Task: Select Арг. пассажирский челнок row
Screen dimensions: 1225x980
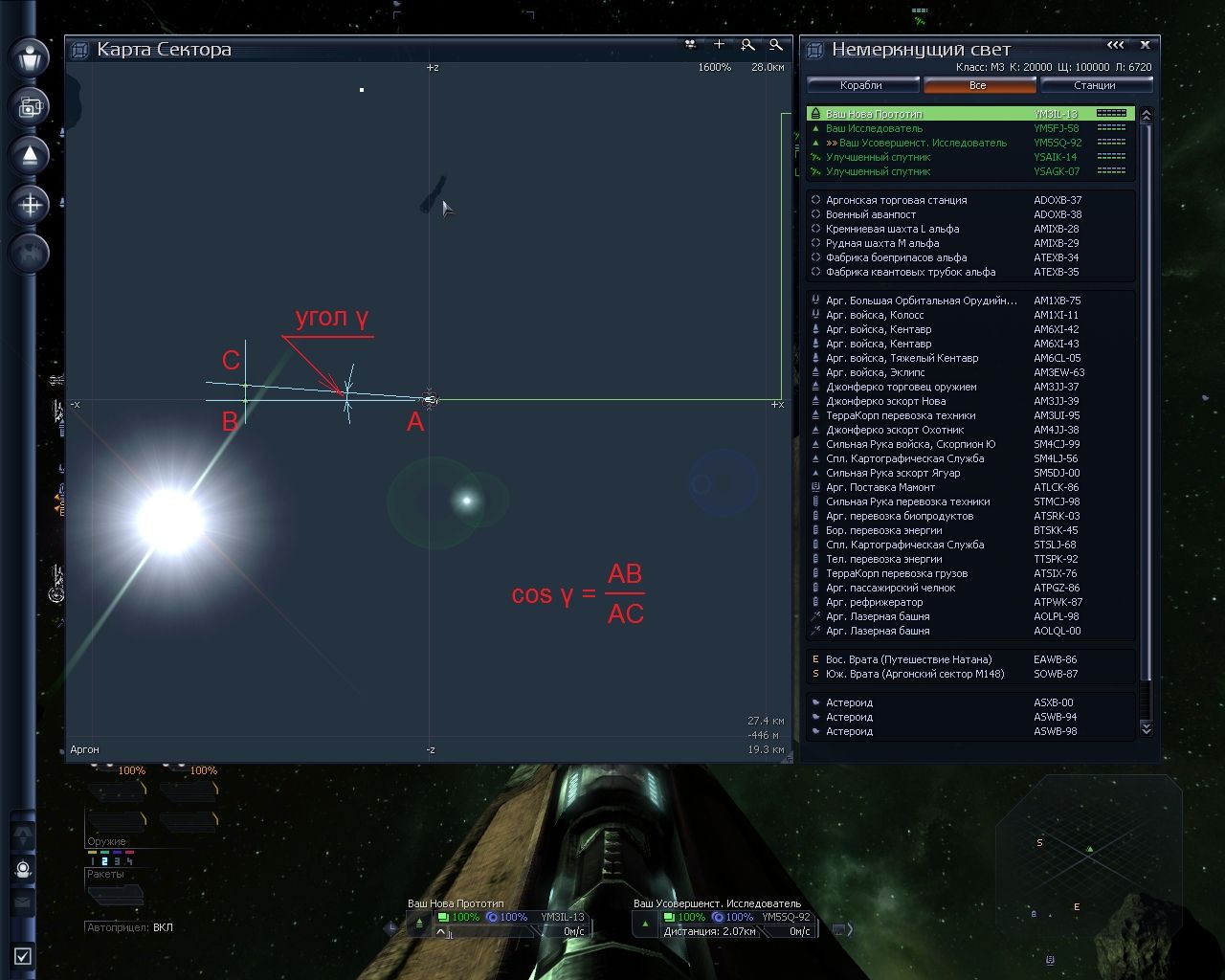Action: click(970, 588)
